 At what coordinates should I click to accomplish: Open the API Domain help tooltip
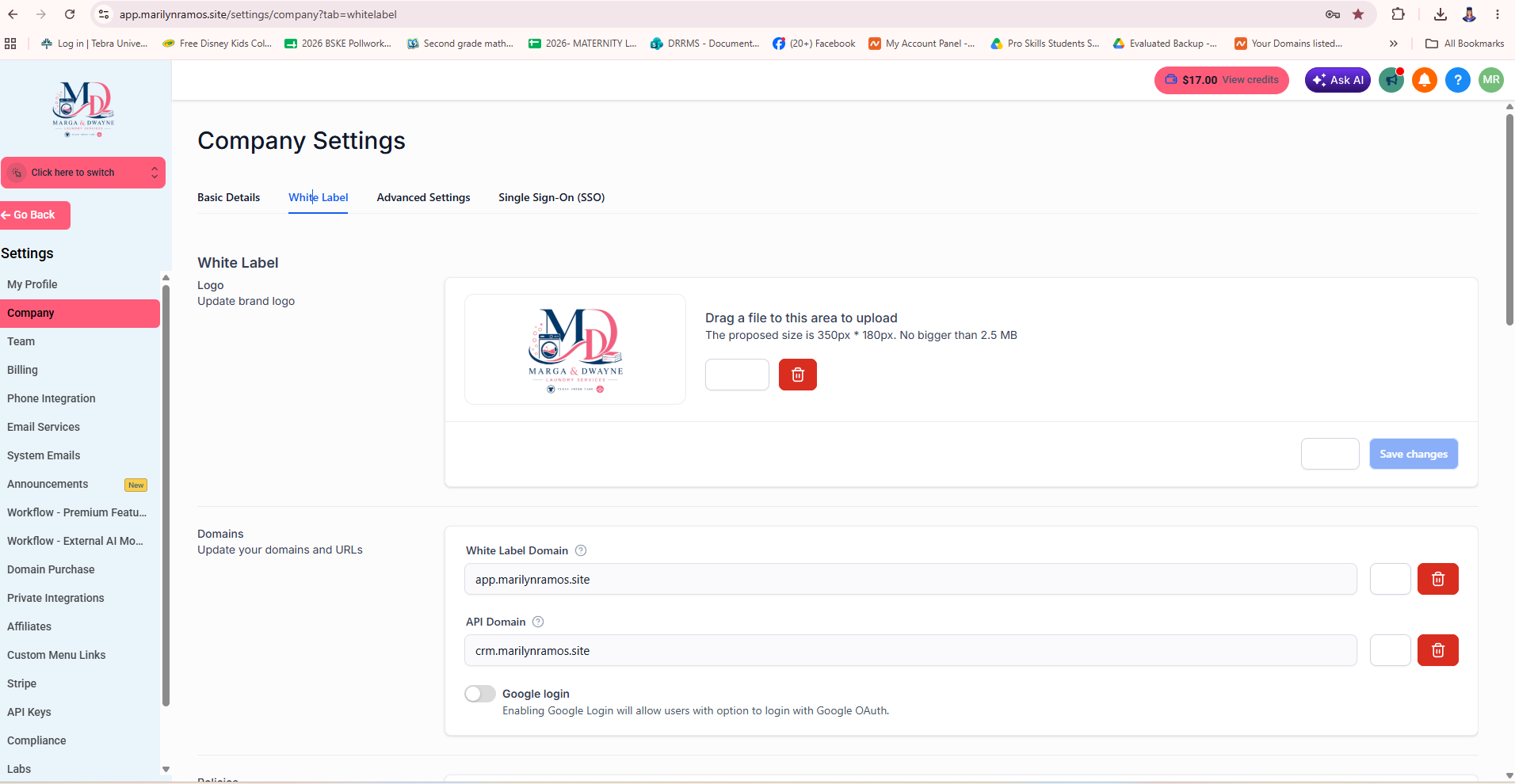coord(538,622)
